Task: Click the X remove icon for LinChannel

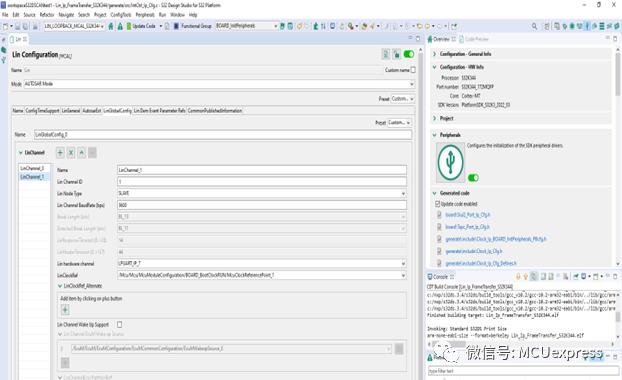Action: [71, 153]
